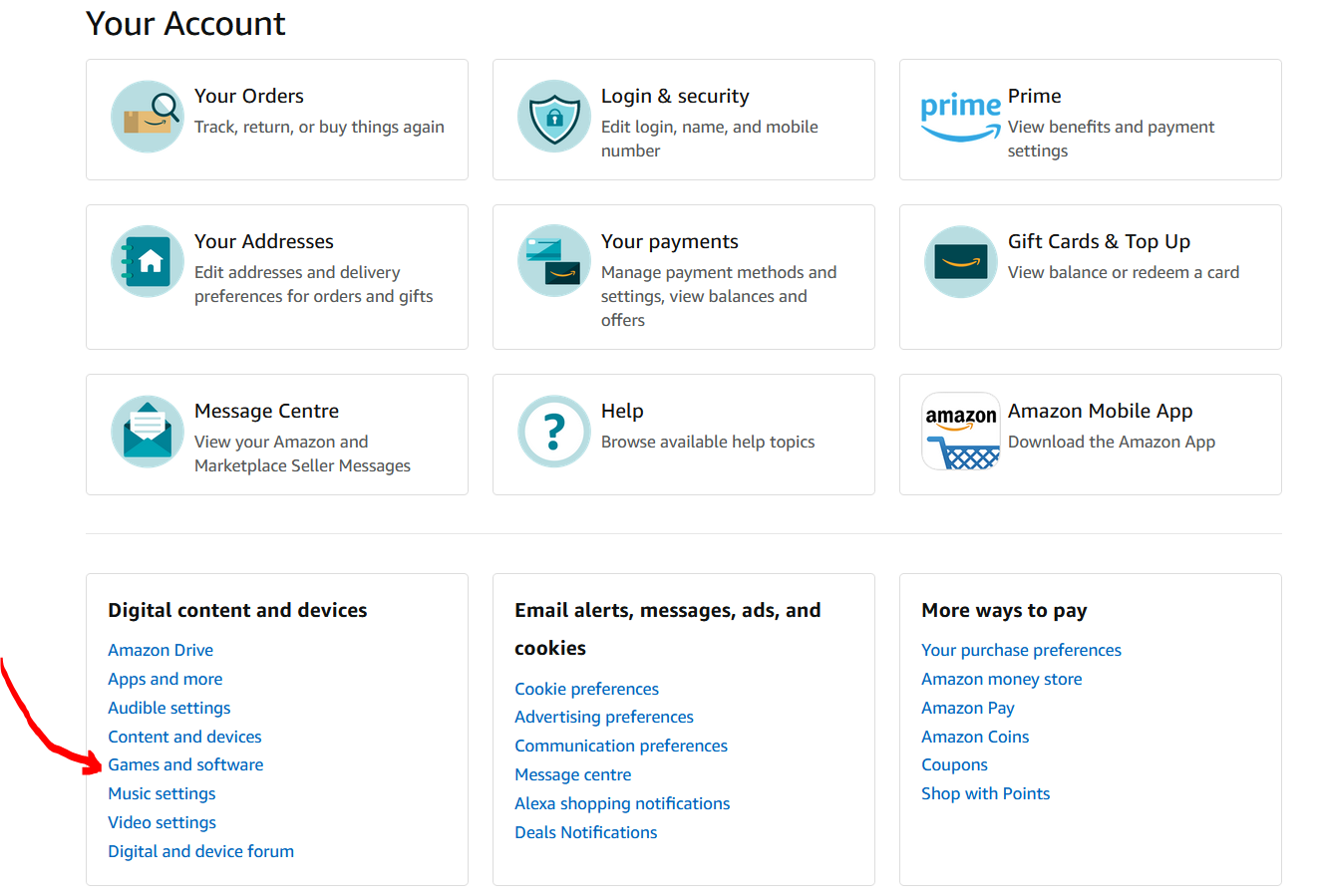This screenshot has height=896, width=1323.
Task: Click the Your Orders package icon
Action: point(148,117)
